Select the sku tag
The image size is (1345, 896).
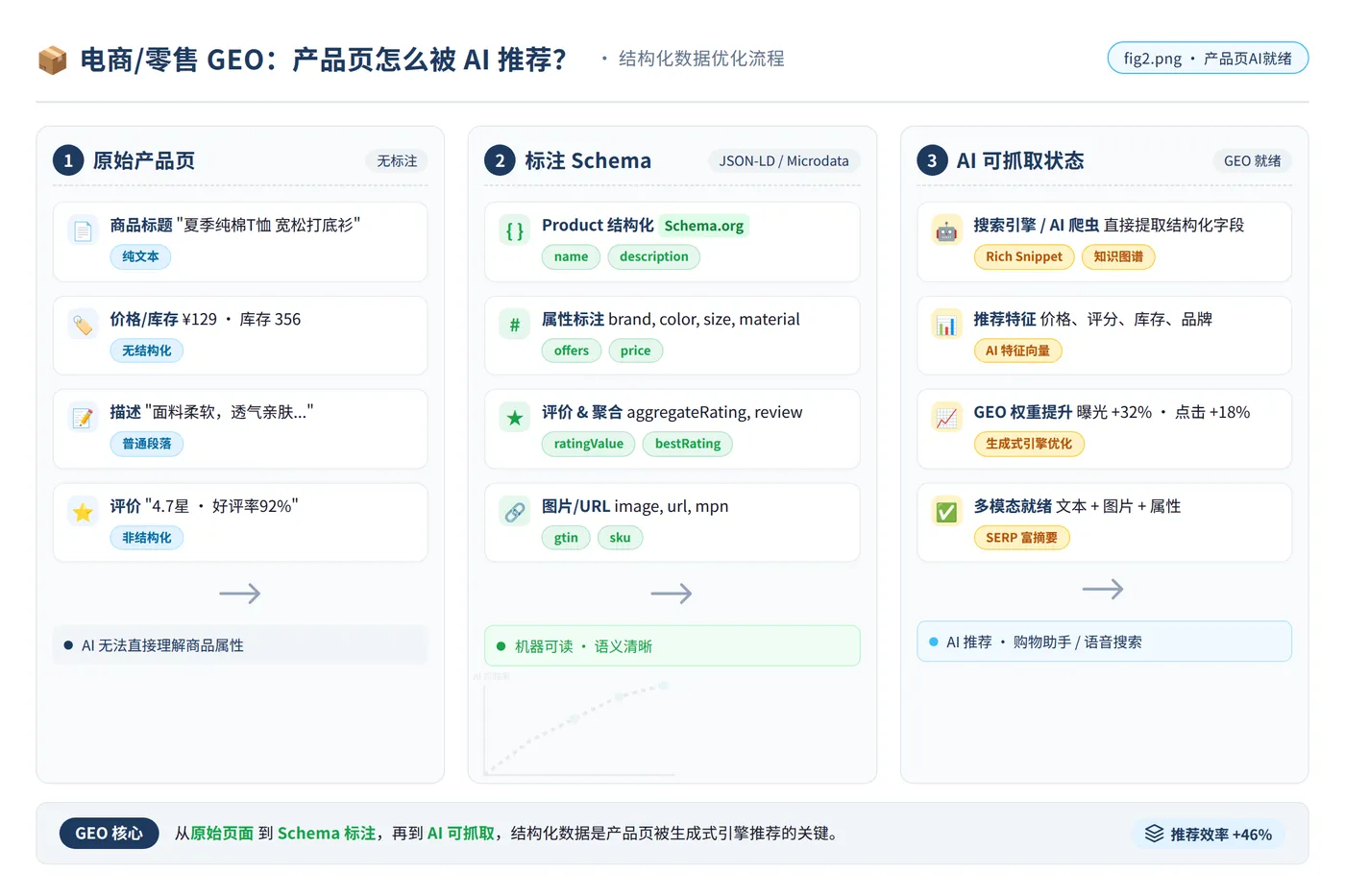click(620, 538)
